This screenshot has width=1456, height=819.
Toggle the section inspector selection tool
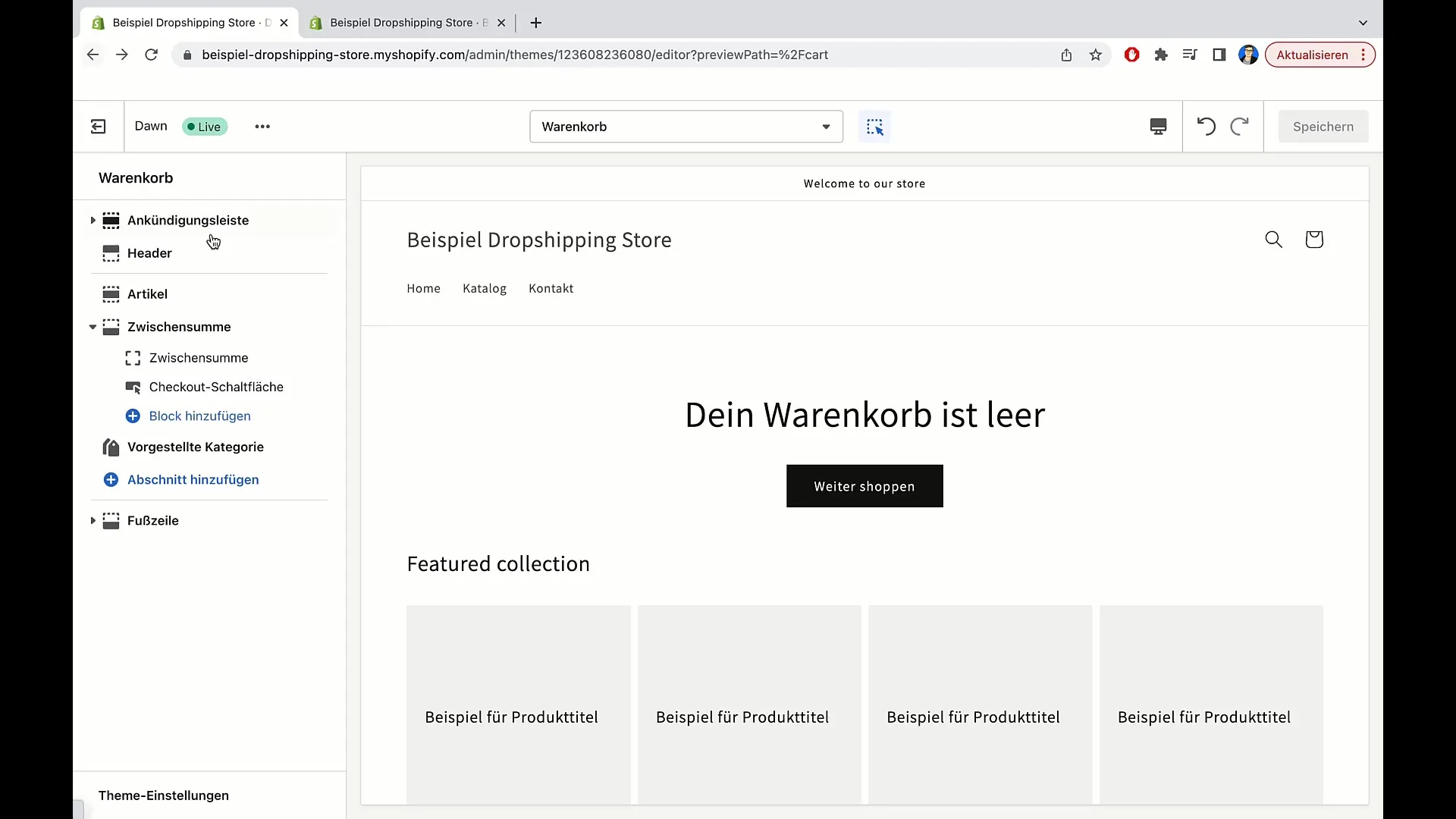[874, 127]
